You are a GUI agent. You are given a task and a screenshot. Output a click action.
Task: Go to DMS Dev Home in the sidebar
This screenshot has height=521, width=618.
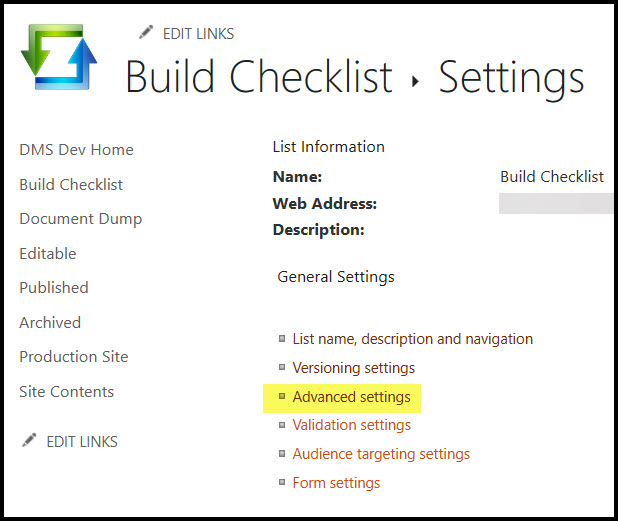point(76,150)
